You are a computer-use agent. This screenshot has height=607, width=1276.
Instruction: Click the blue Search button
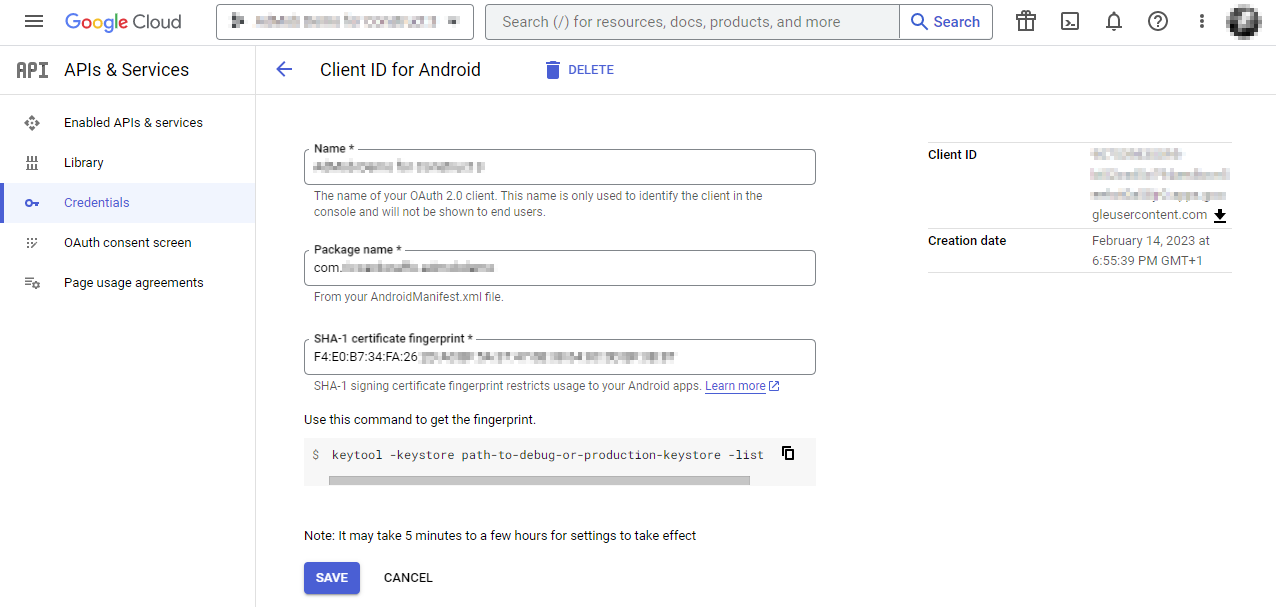coord(946,22)
